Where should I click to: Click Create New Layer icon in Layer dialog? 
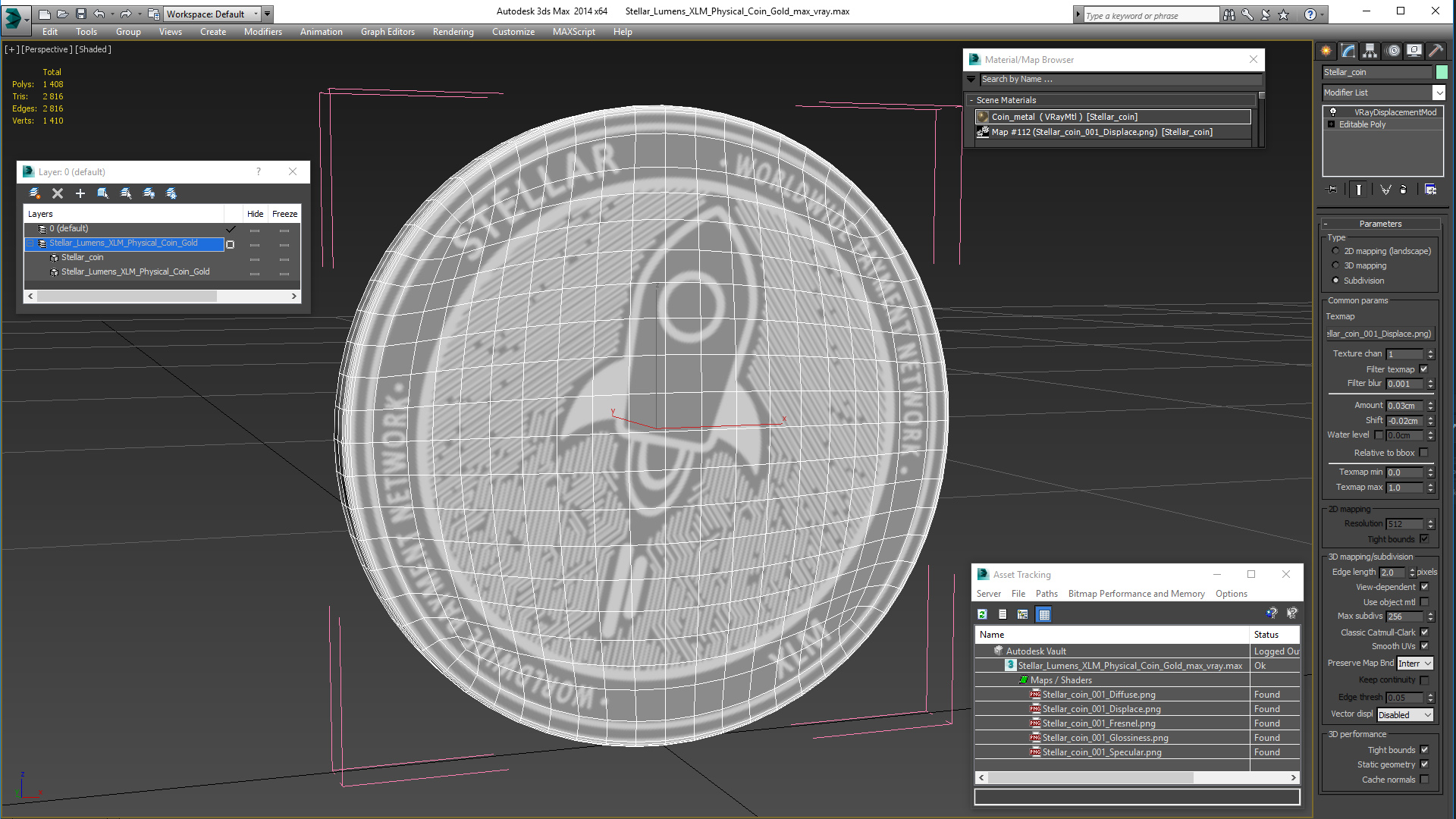click(34, 193)
